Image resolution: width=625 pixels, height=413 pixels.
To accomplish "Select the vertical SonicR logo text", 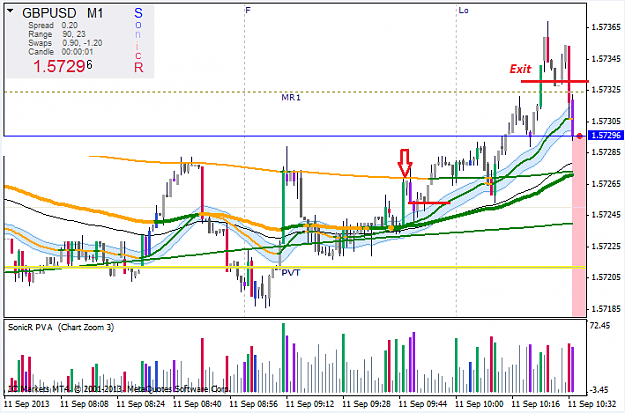I will point(138,40).
